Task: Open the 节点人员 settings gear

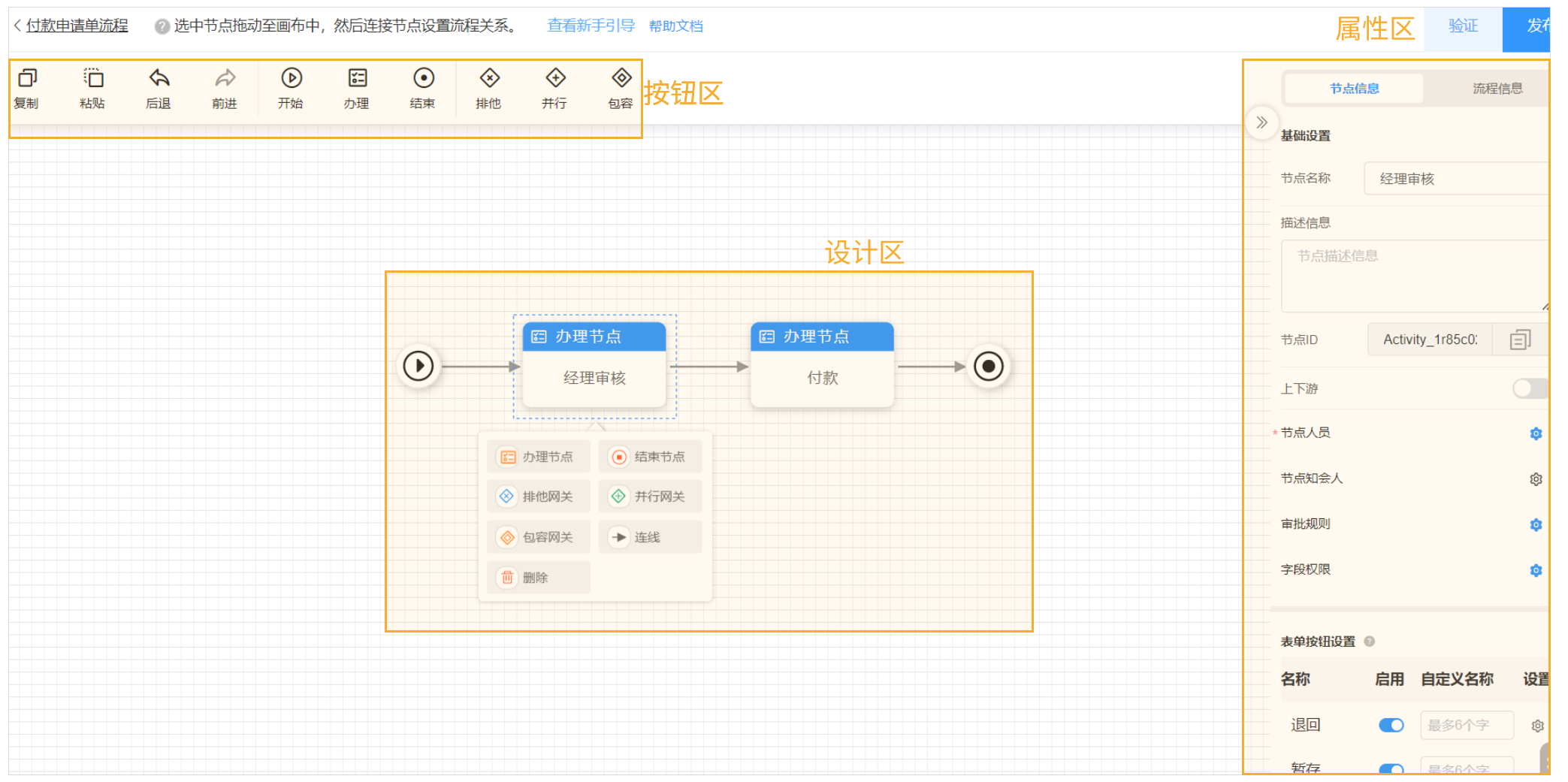Action: pyautogui.click(x=1536, y=433)
